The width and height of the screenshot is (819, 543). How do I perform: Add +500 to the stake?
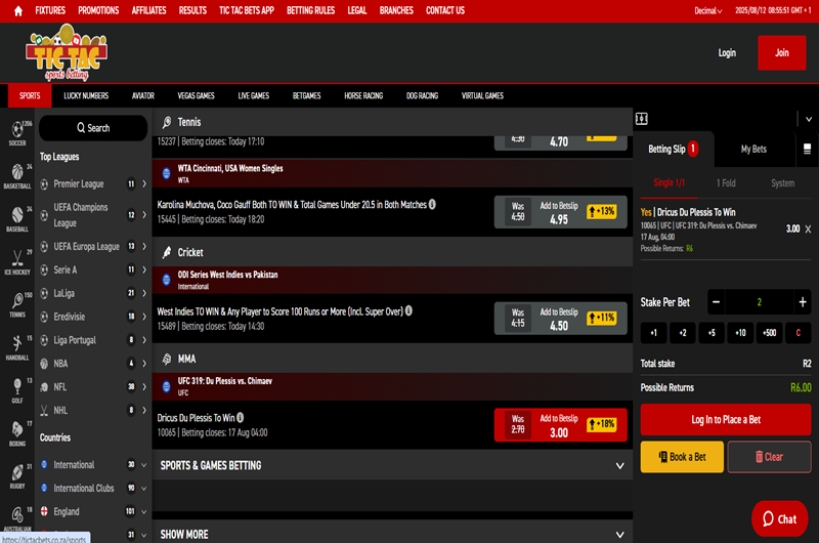pyautogui.click(x=769, y=333)
